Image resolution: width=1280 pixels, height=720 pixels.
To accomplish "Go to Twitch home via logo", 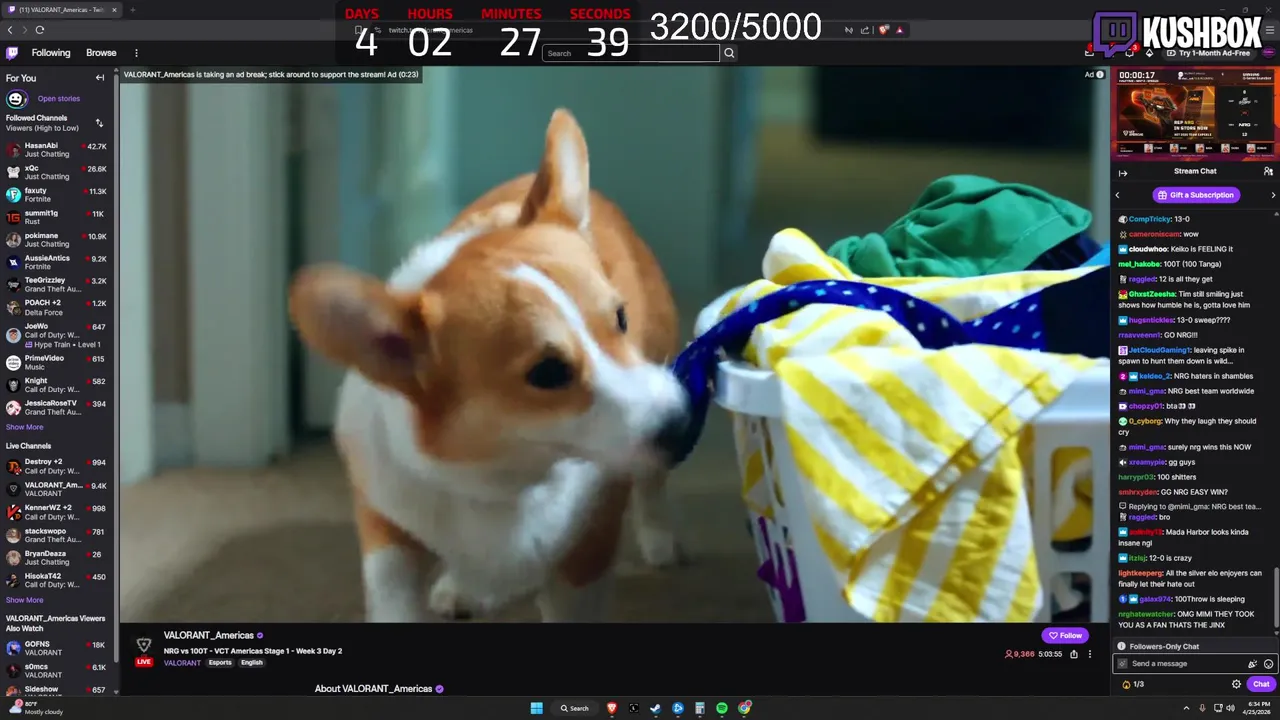I will pyautogui.click(x=12, y=53).
